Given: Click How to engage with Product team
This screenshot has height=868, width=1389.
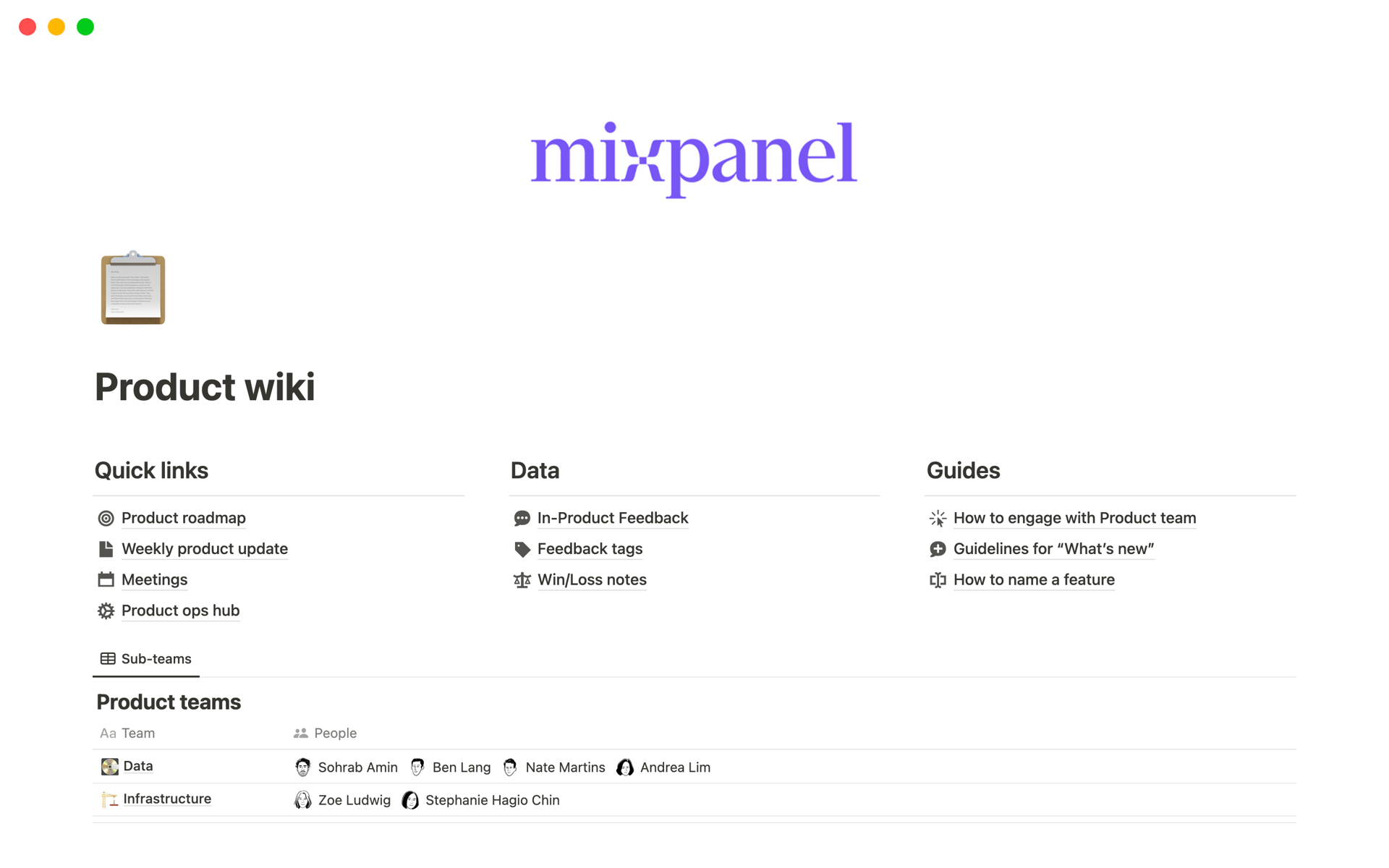Looking at the screenshot, I should pyautogui.click(x=1076, y=517).
